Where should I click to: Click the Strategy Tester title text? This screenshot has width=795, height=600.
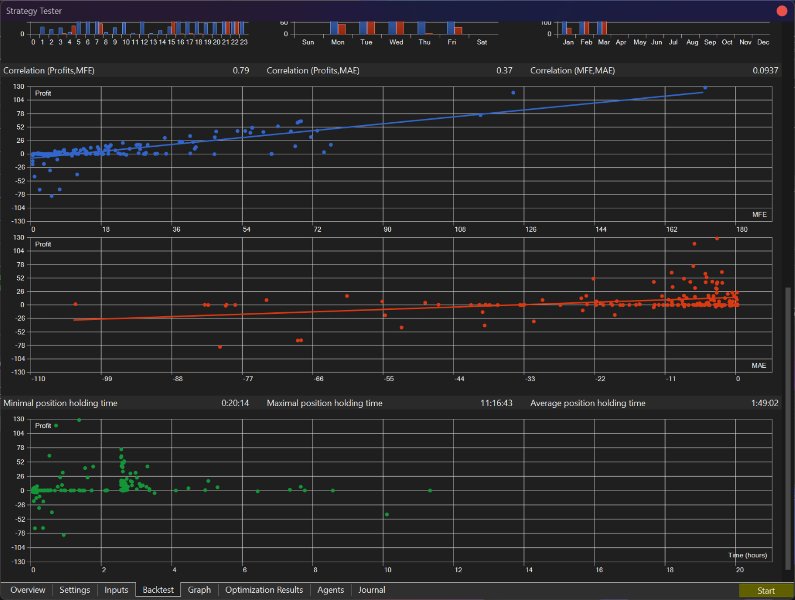[x=34, y=11]
